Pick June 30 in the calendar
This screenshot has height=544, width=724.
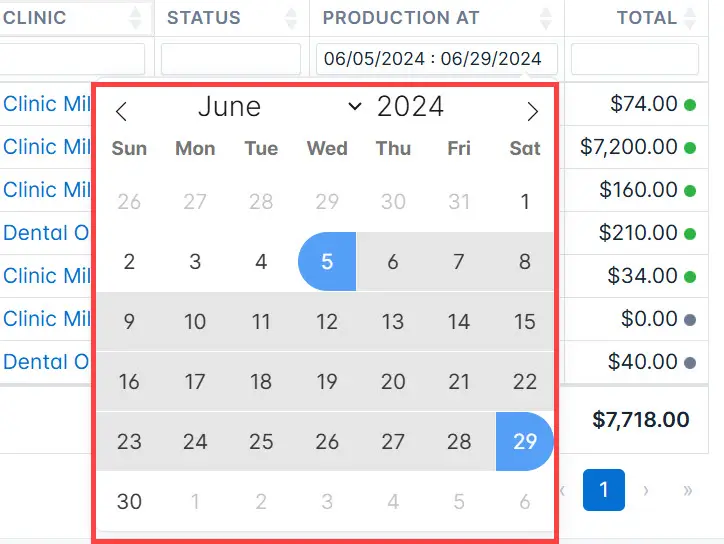click(129, 502)
